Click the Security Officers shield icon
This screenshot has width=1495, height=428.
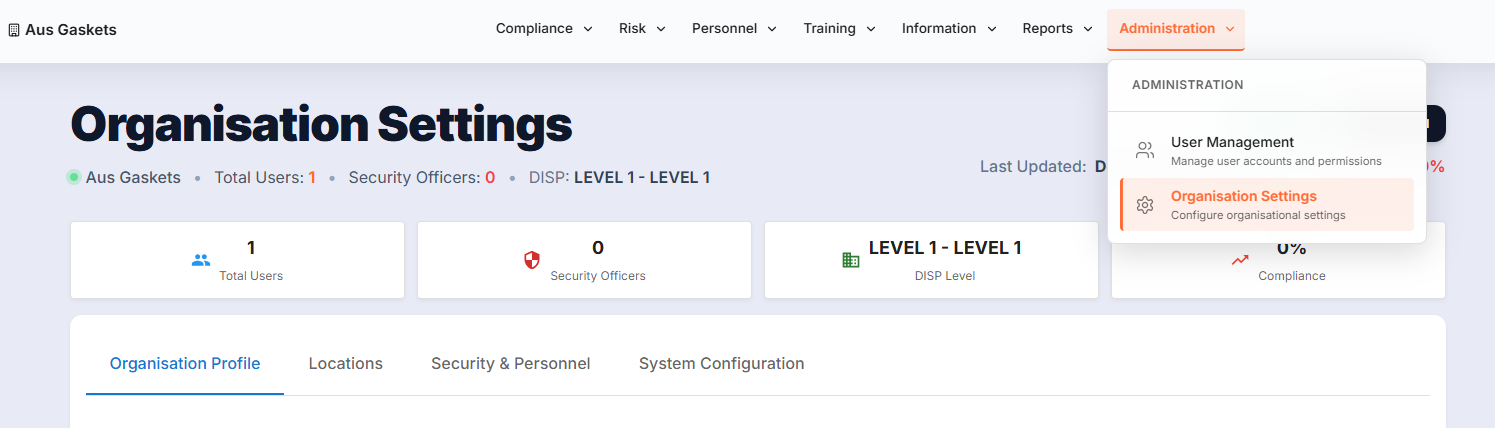click(532, 260)
